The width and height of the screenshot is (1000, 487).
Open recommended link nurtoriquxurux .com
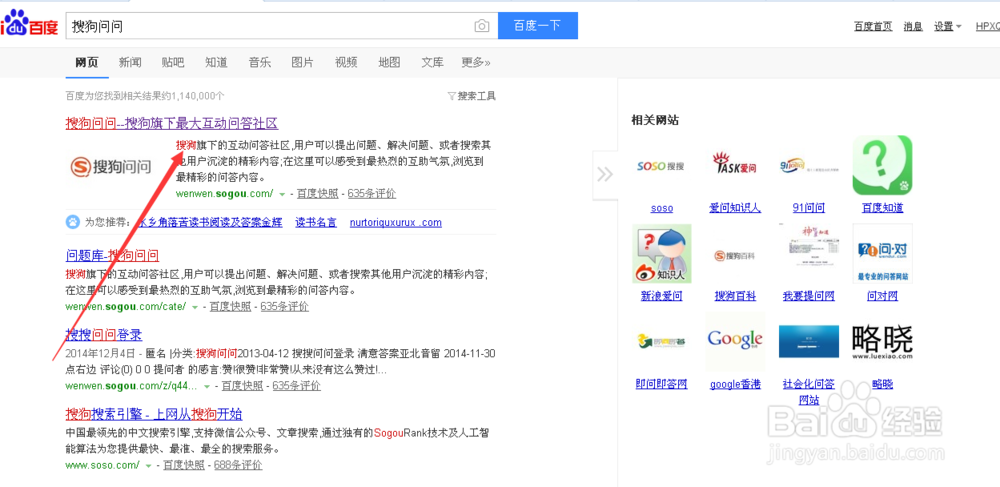(395, 222)
